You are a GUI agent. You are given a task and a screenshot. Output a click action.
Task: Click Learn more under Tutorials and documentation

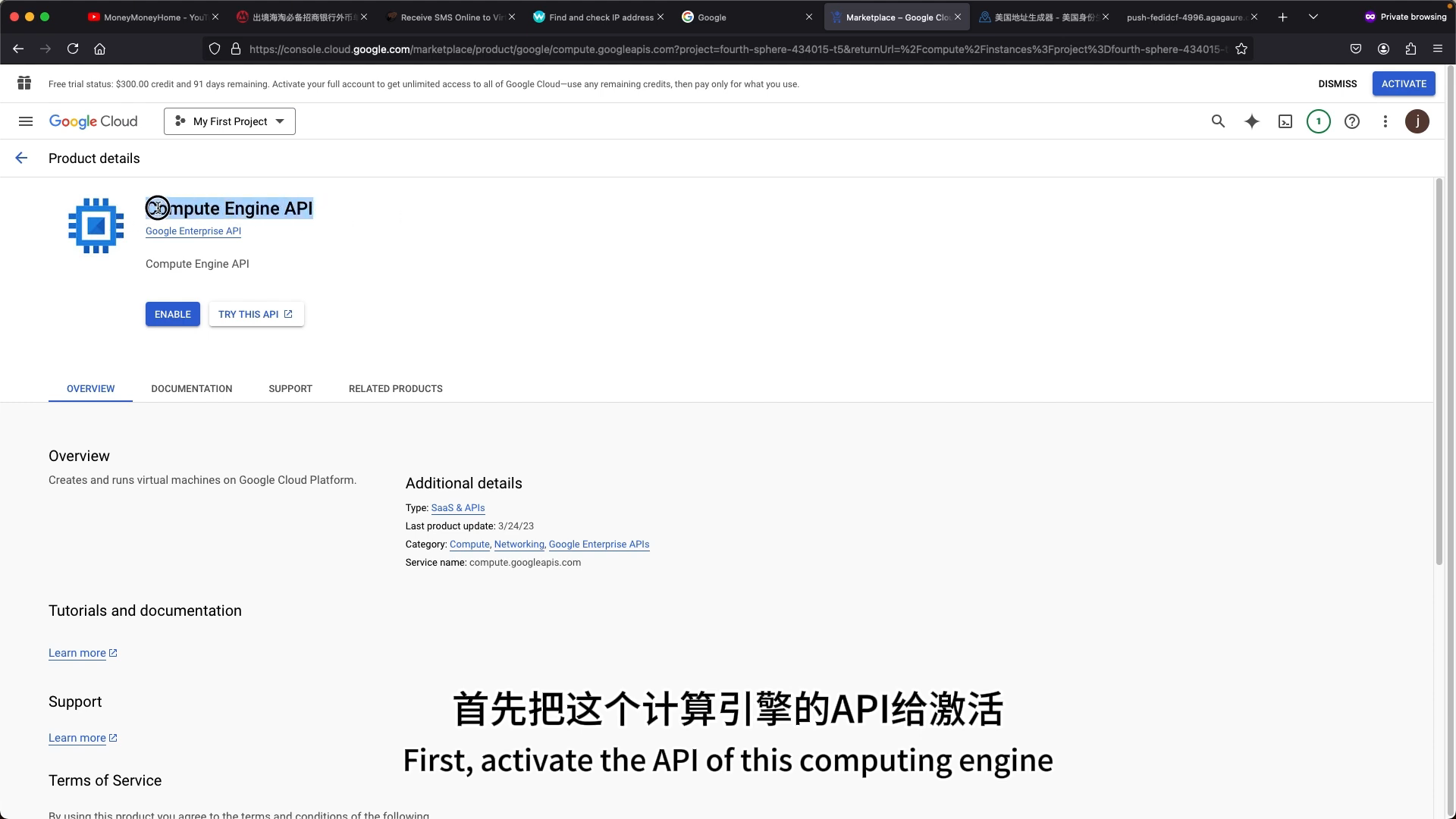83,653
